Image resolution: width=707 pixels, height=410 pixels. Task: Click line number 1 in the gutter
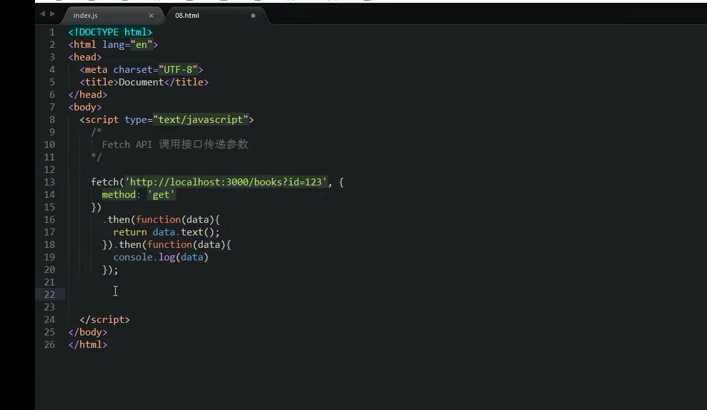[x=52, y=32]
